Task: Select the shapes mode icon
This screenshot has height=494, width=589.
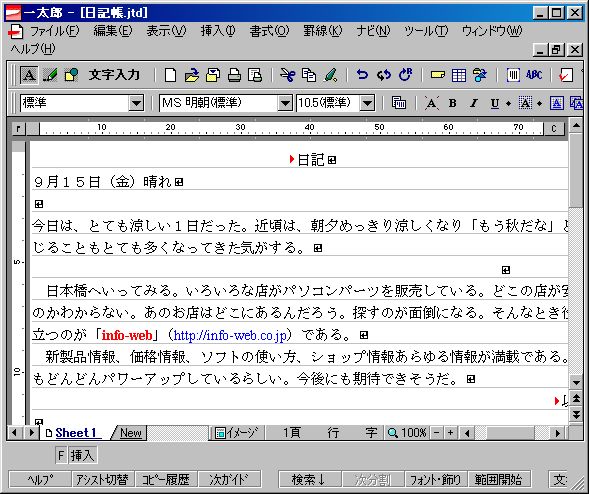Action: coord(71,75)
